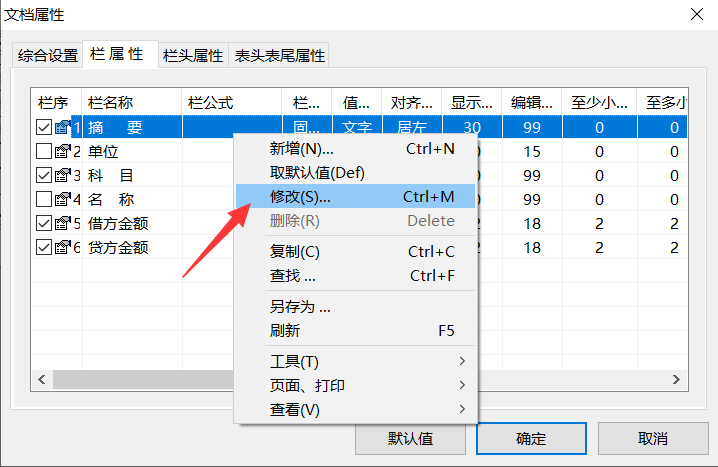Click the property icon in row 摘要
Viewport: 718px width, 467px height.
pyautogui.click(x=62, y=127)
